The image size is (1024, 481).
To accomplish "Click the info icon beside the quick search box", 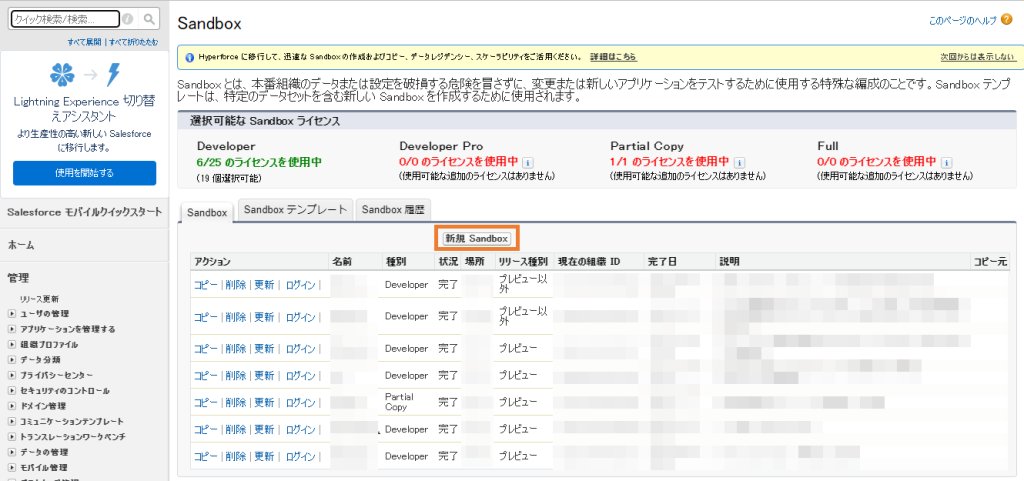I will click(128, 19).
